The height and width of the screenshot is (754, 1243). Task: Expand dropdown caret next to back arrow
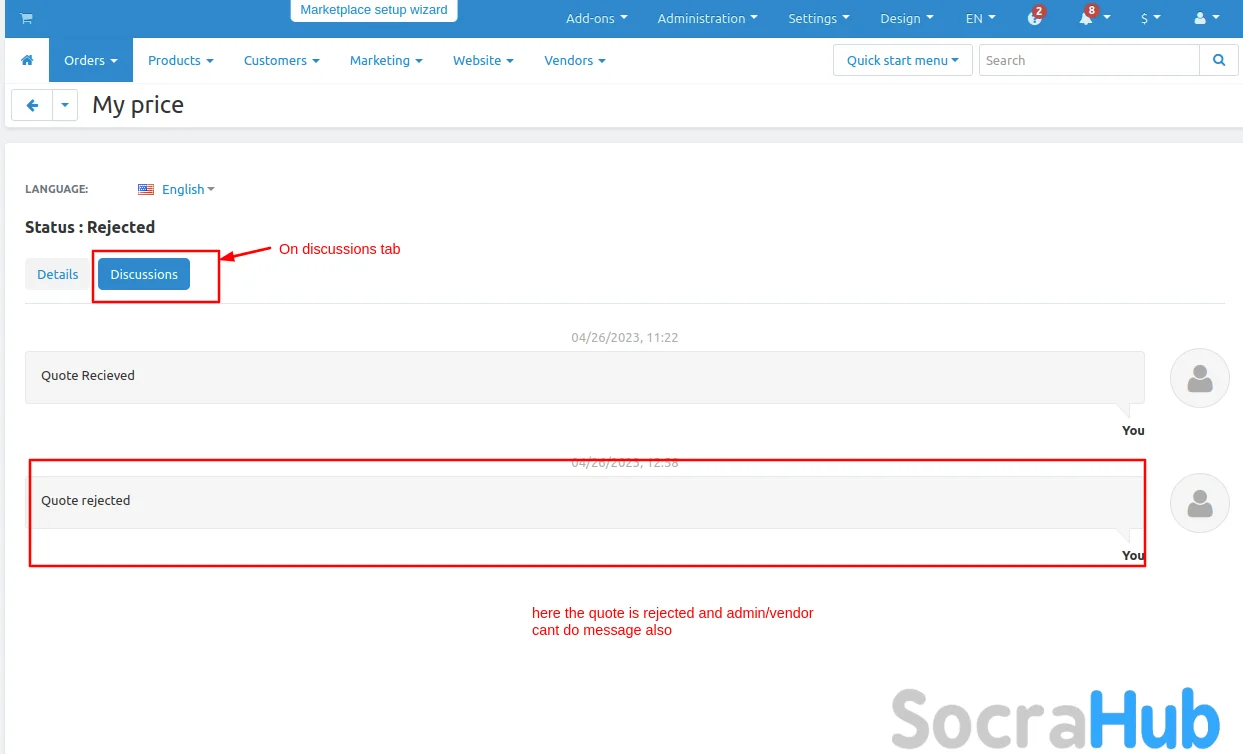[65, 105]
